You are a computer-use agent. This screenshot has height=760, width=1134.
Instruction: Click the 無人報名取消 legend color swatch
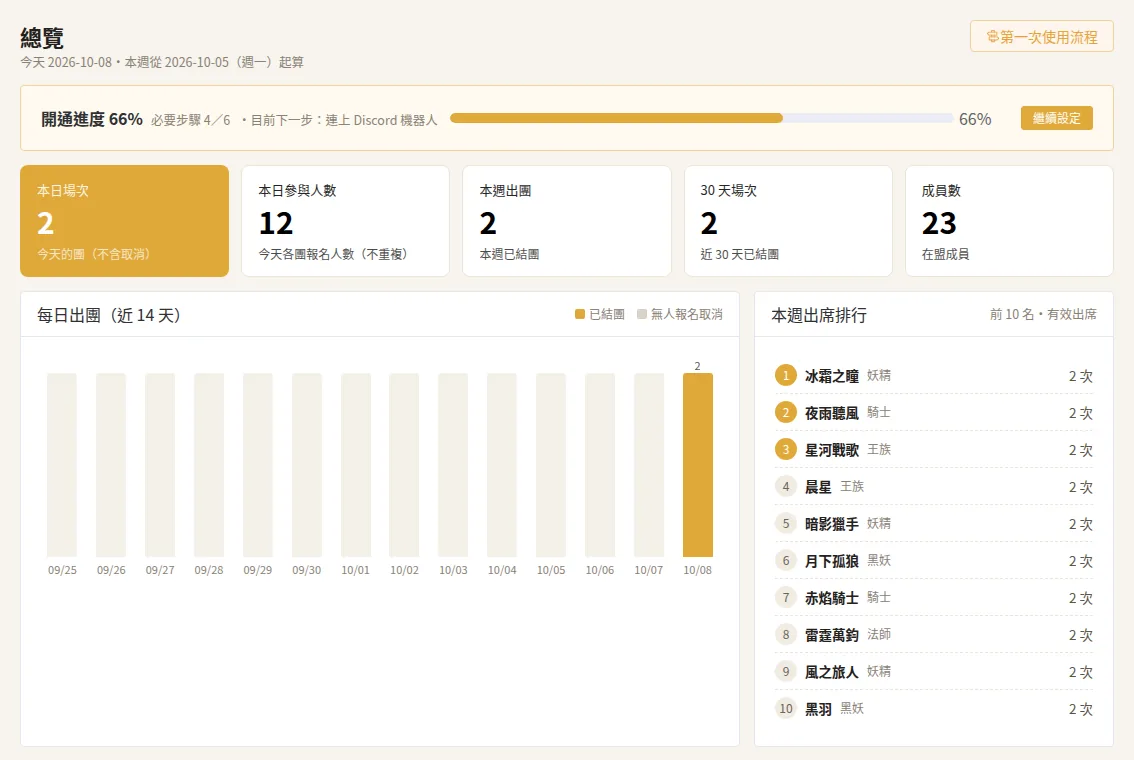pos(641,315)
